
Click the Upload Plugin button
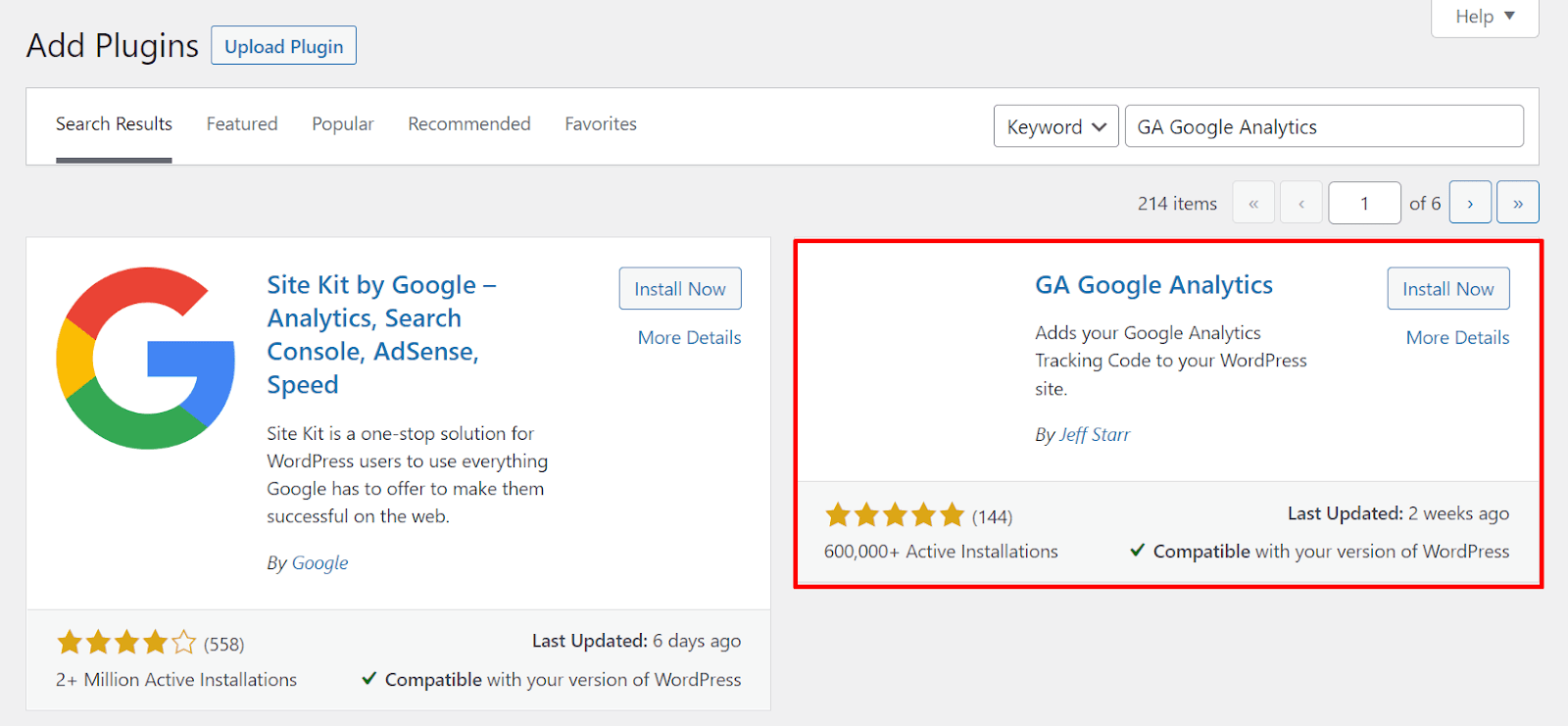coord(284,46)
